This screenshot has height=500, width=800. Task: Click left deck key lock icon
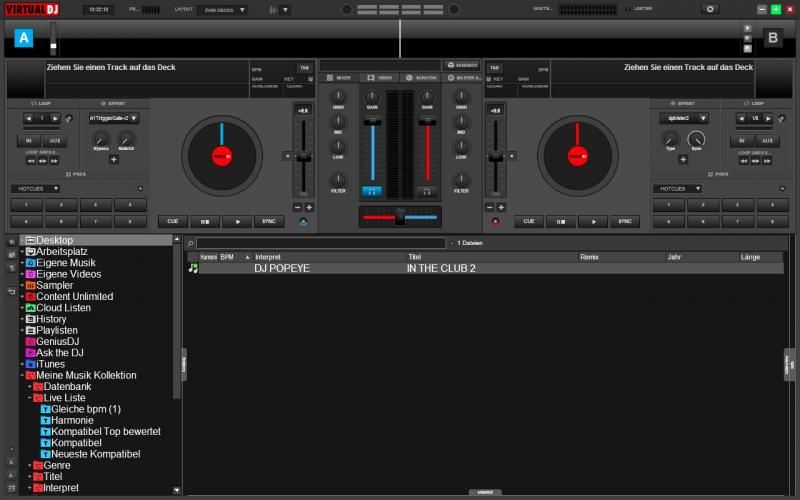310,79
